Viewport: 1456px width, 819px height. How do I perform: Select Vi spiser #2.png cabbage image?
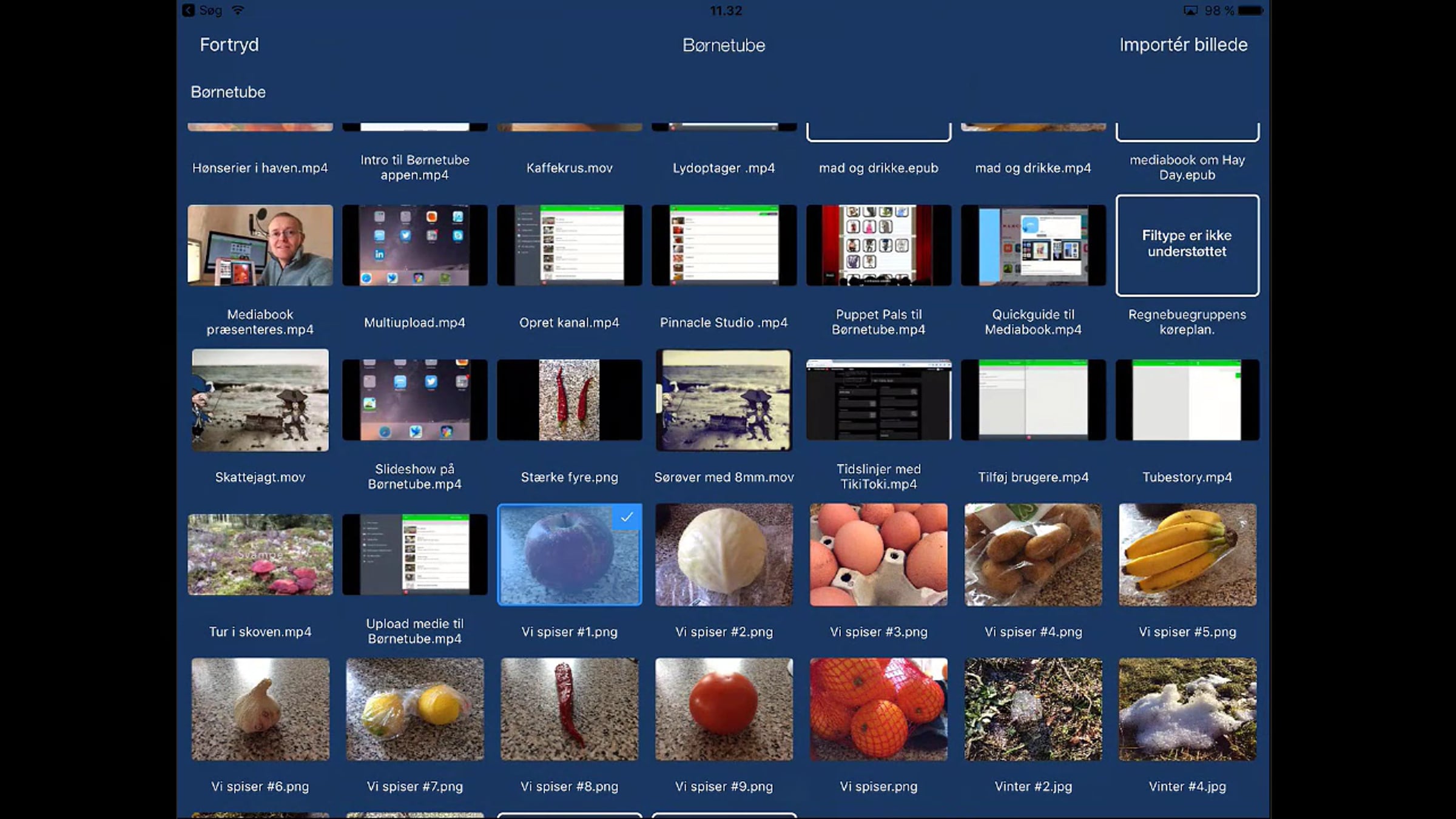pyautogui.click(x=724, y=554)
